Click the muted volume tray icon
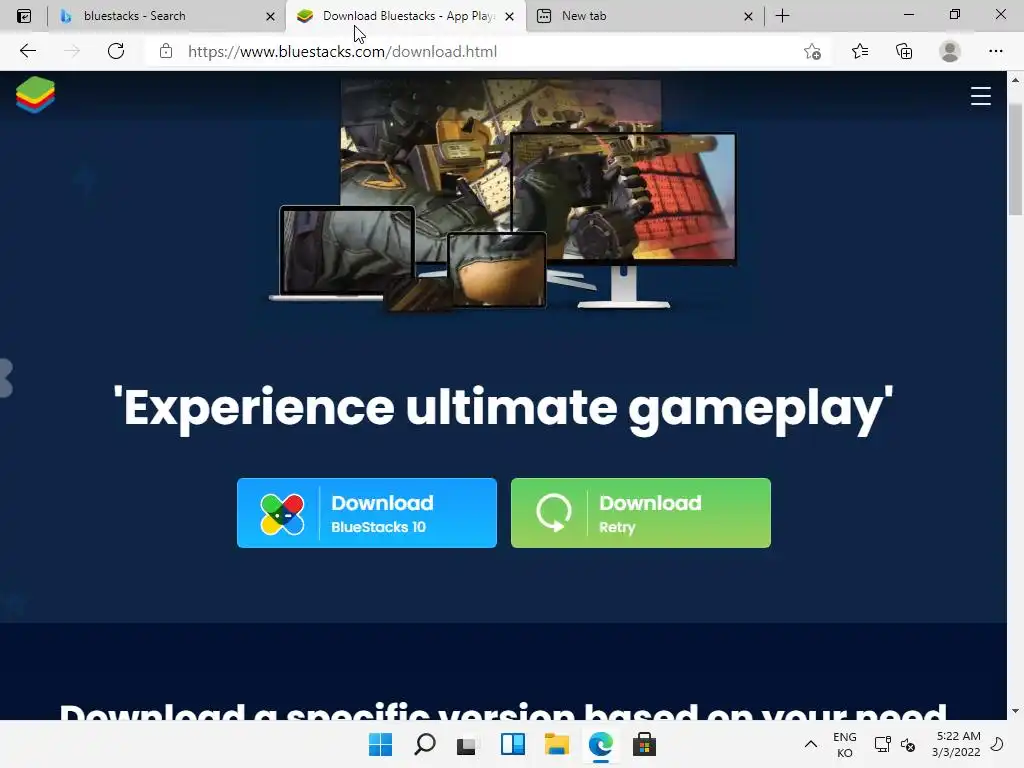The image size is (1024, 768). tap(908, 744)
